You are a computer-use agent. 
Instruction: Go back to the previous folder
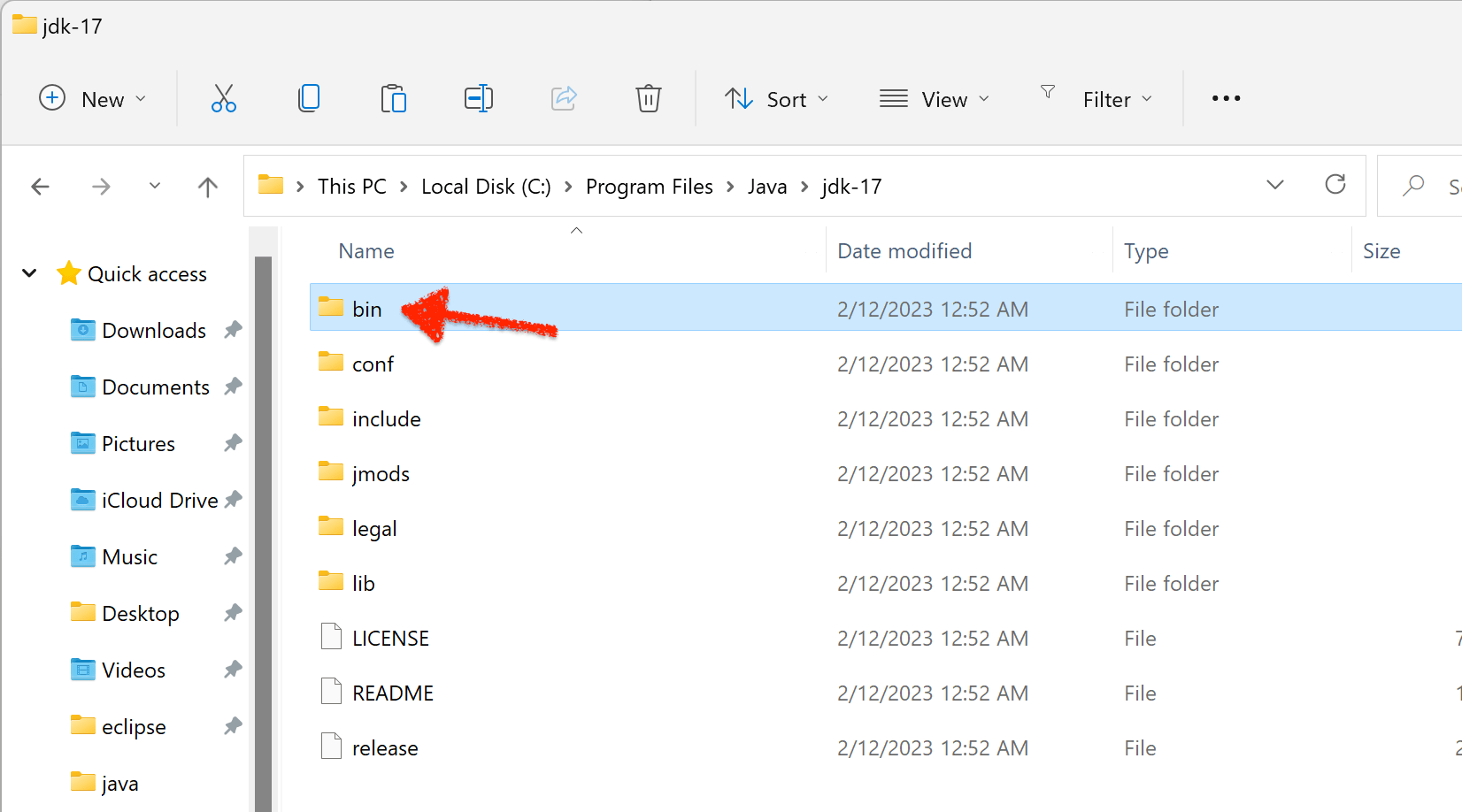(41, 187)
